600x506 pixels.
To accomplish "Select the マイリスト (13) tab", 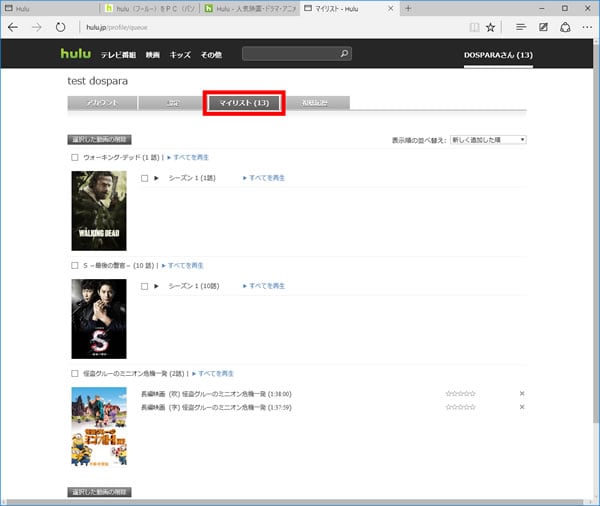I will pyautogui.click(x=244, y=103).
